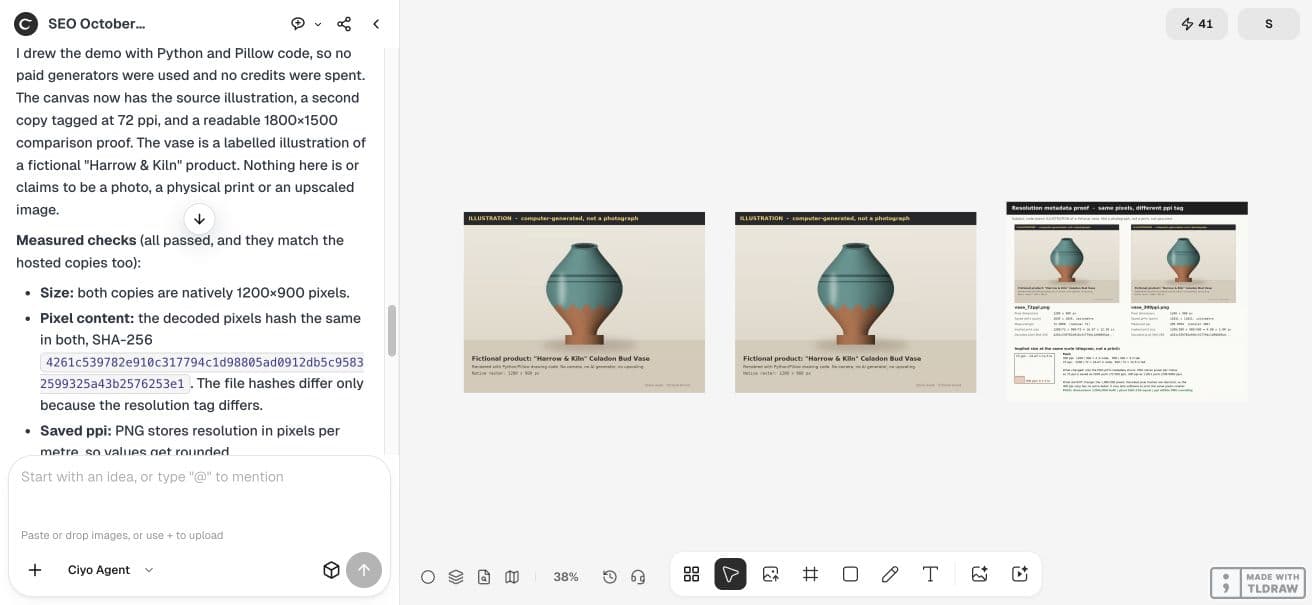
Task: Click the 'SEO October...' project title
Action: click(x=96, y=24)
